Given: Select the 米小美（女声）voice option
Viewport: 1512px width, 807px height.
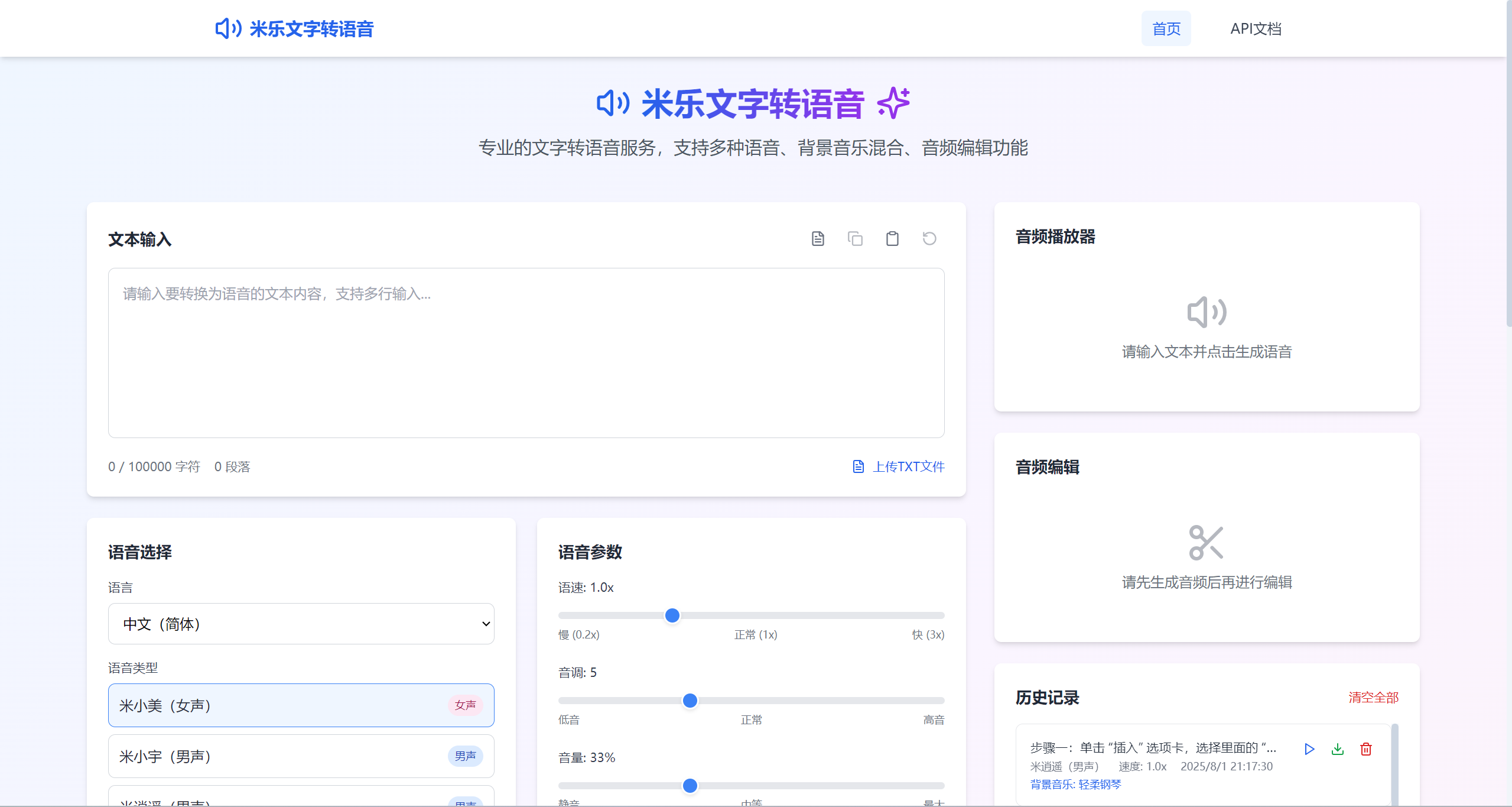Looking at the screenshot, I should tap(301, 705).
